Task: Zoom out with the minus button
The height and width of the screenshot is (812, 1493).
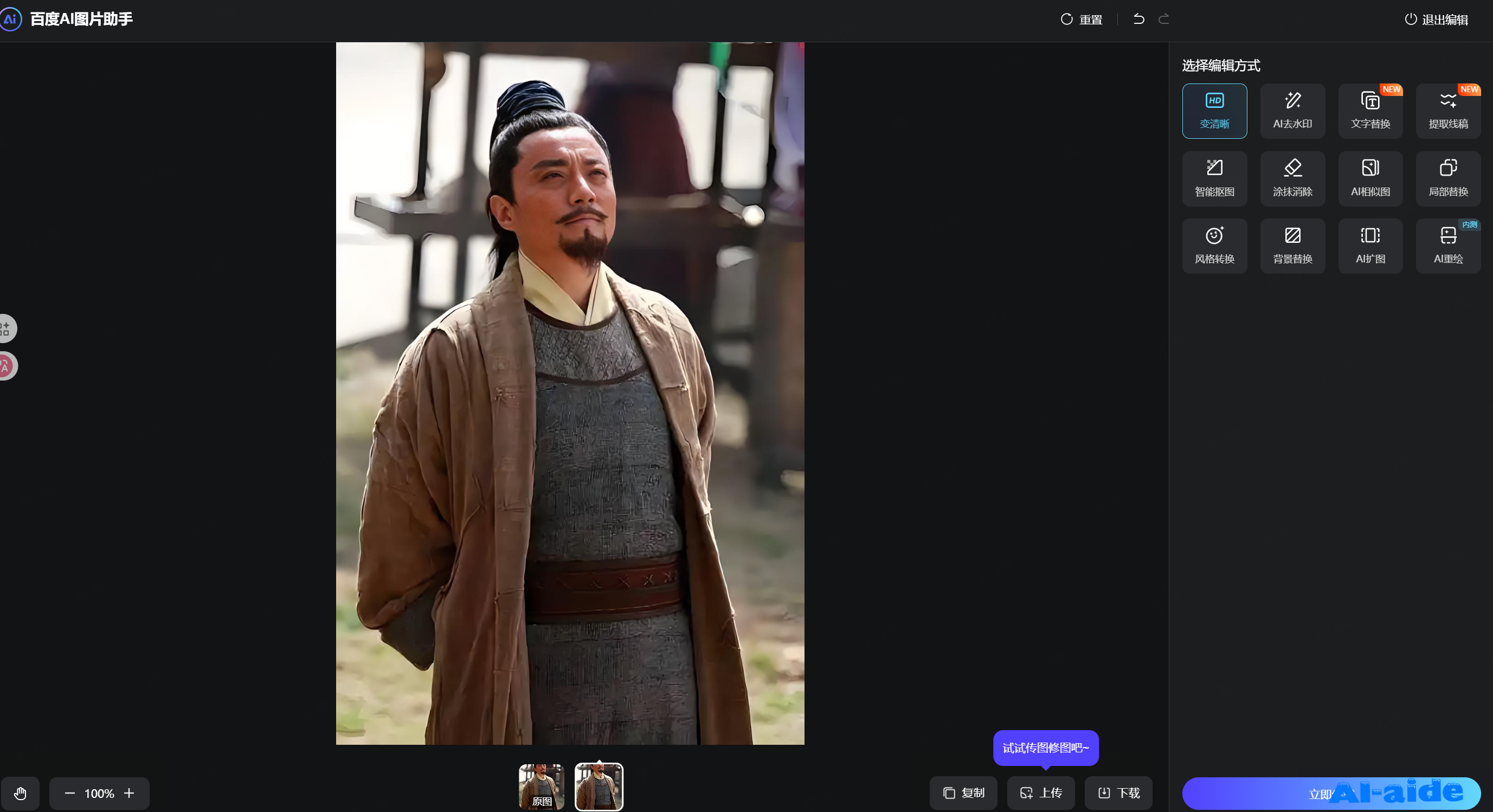Action: pos(69,793)
